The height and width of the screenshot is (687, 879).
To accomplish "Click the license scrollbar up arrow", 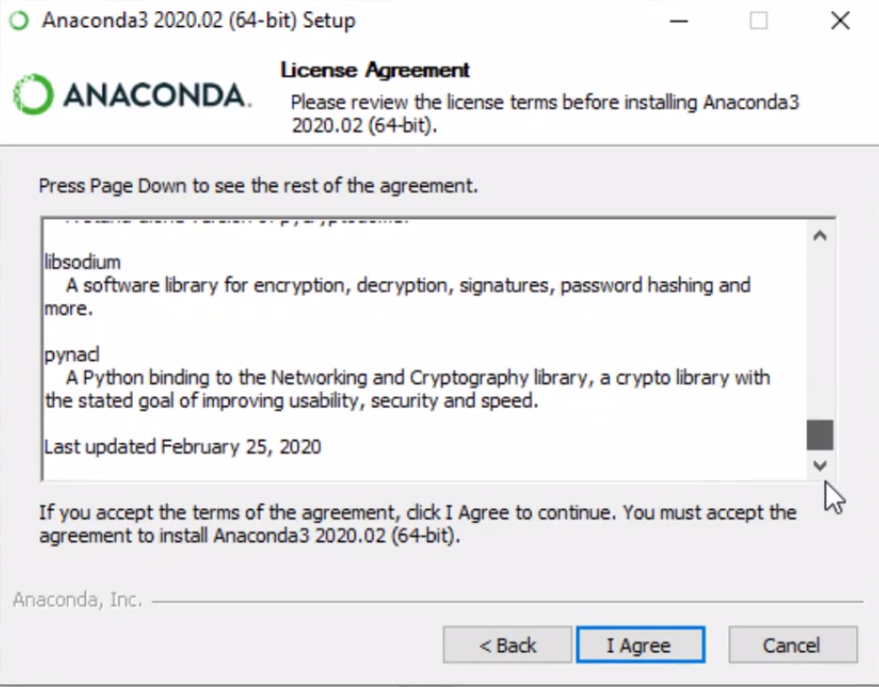I will (x=820, y=236).
